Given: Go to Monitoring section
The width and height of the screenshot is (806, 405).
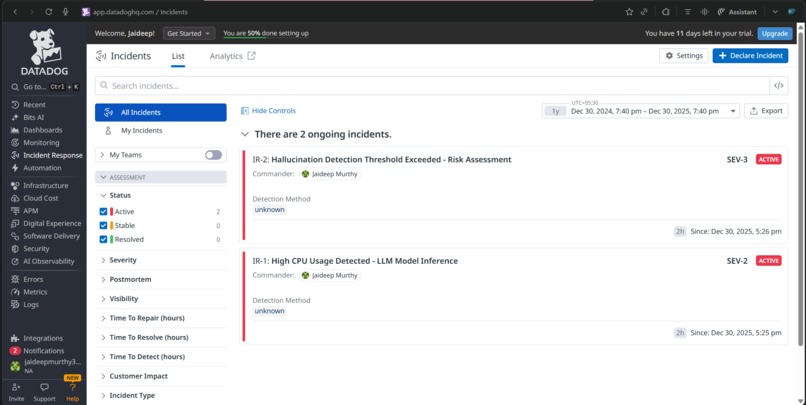Looking at the screenshot, I should [x=41, y=143].
